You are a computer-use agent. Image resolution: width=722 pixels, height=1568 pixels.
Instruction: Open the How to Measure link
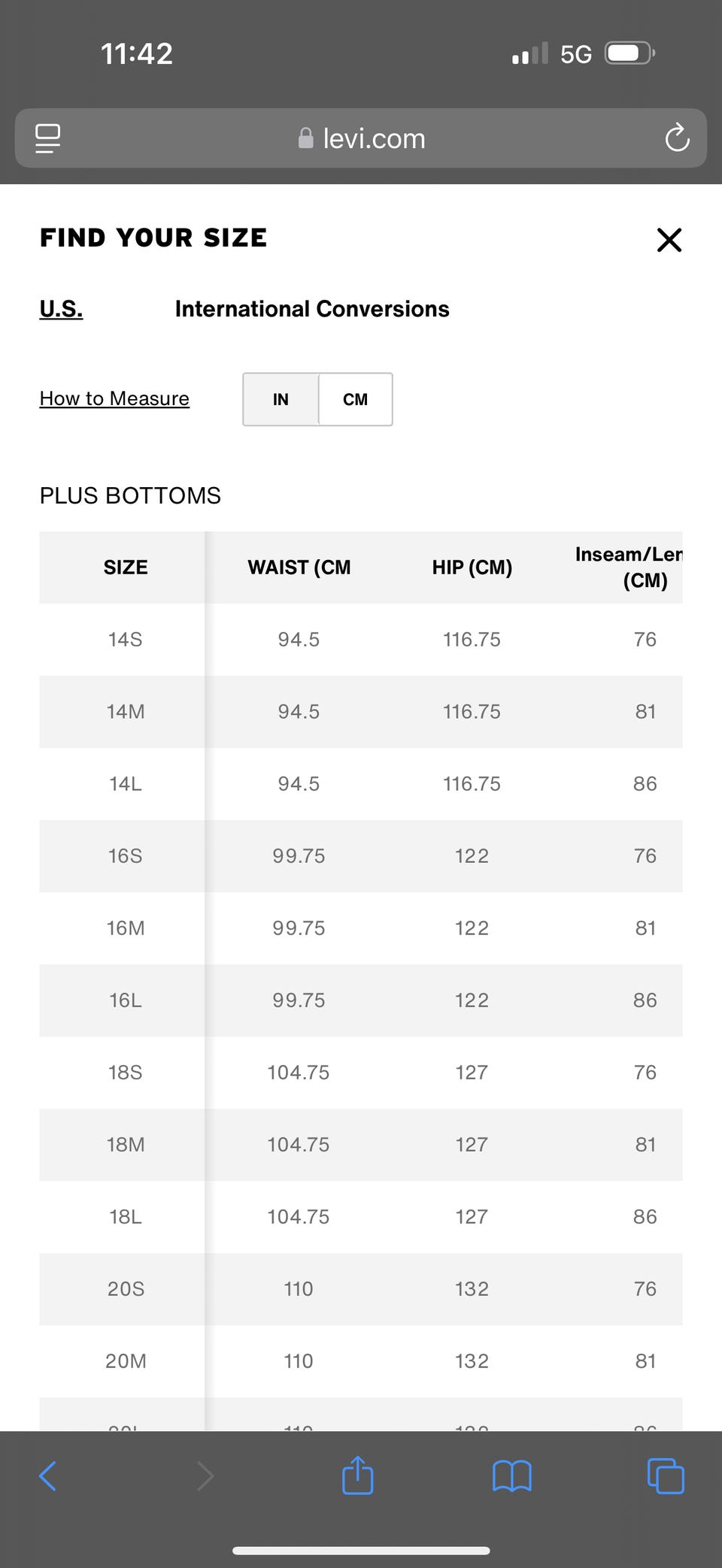[114, 398]
